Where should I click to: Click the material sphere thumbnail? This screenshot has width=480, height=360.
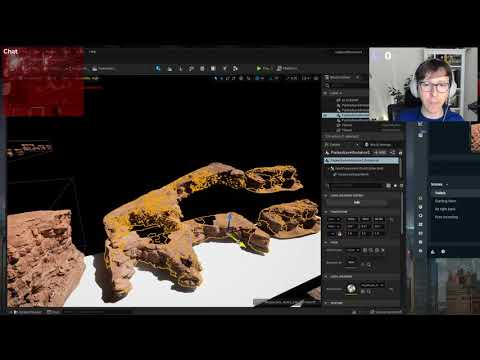pyautogui.click(x=351, y=288)
